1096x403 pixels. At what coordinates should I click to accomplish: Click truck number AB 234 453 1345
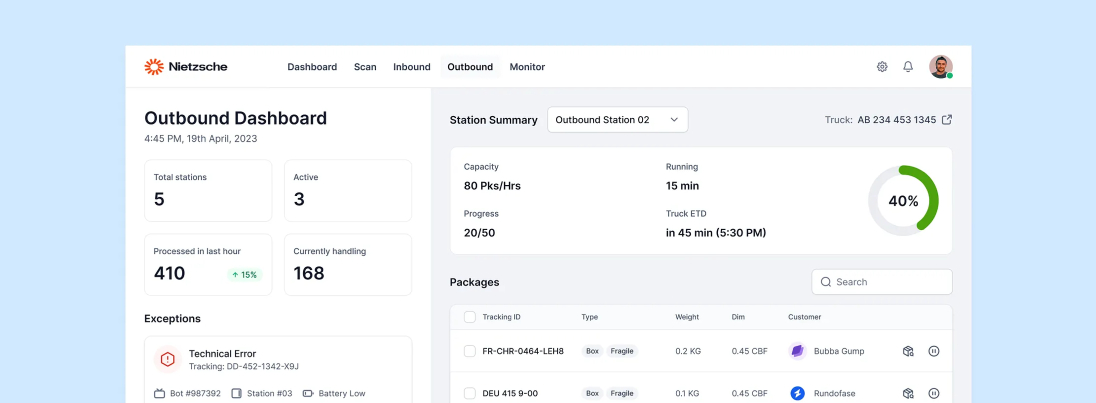pyautogui.click(x=896, y=120)
